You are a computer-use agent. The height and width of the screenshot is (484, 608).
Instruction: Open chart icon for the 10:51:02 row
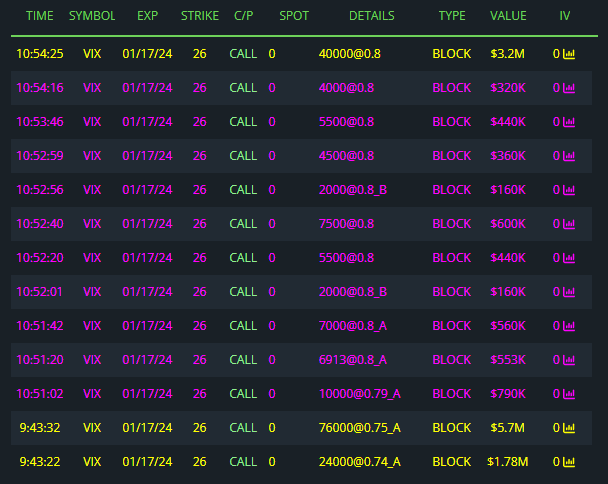click(569, 394)
